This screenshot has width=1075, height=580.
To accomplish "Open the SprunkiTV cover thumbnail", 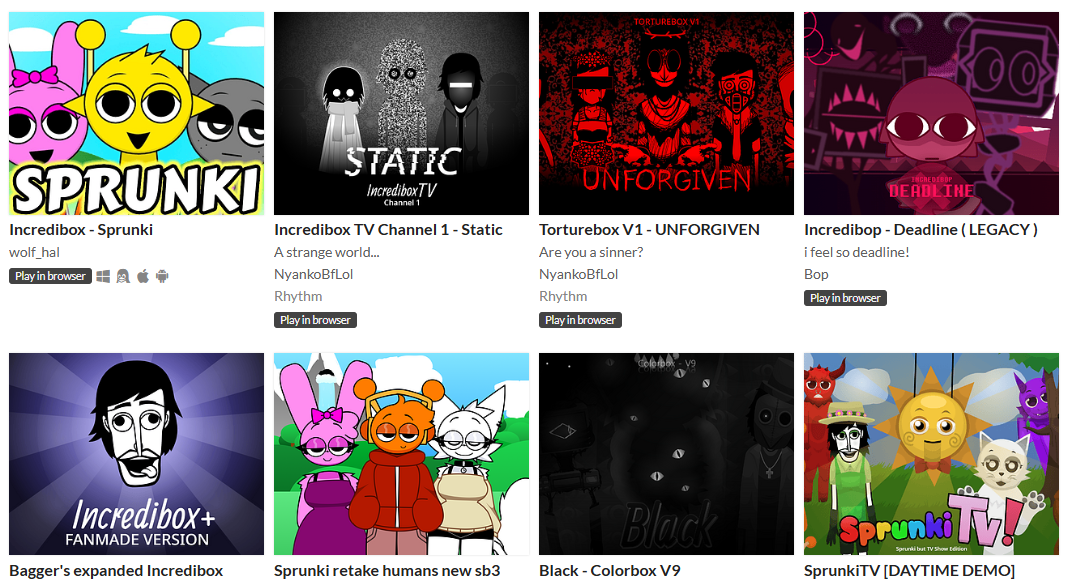I will point(931,454).
